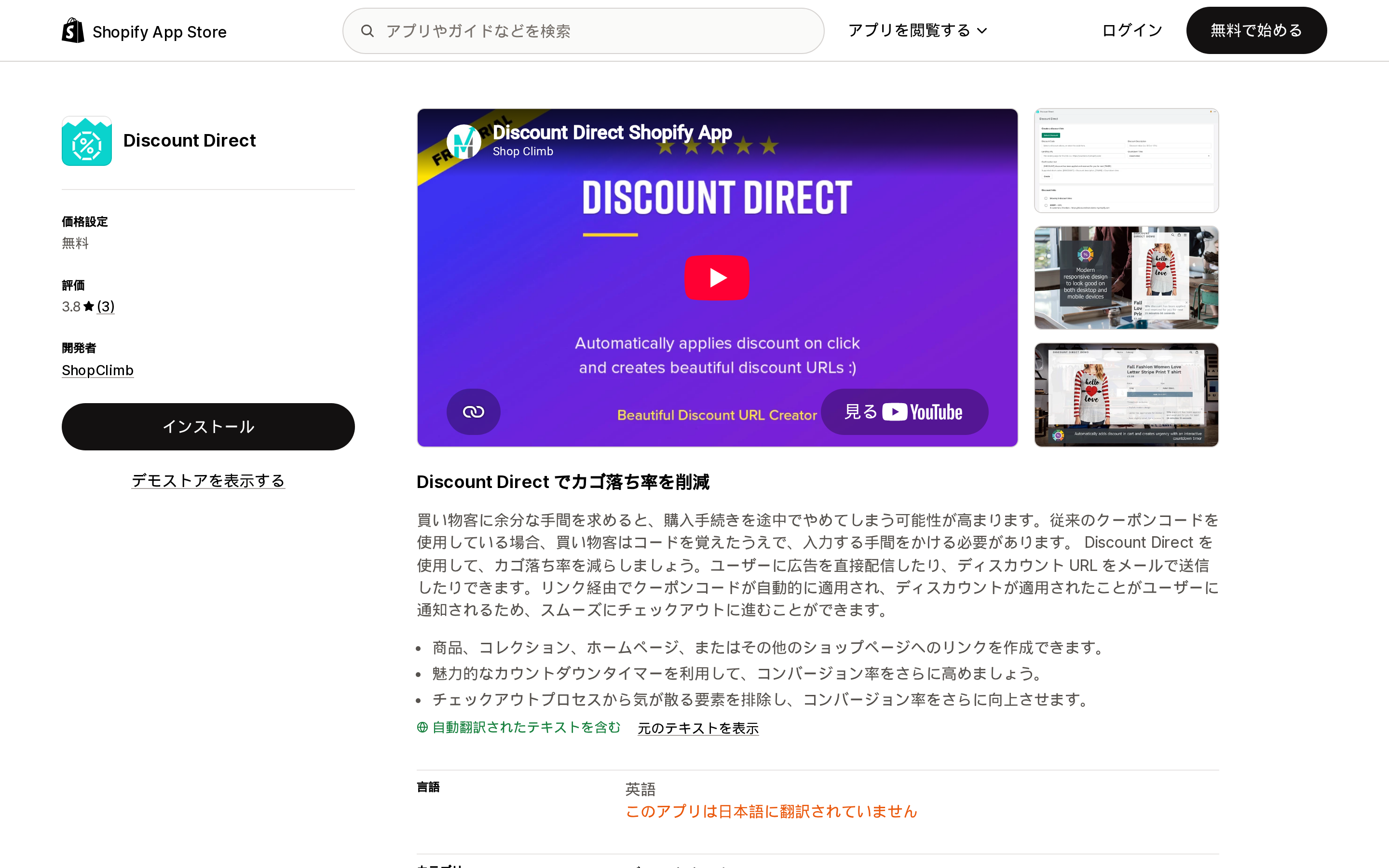Click Shop Climb channel name in video

point(523,151)
